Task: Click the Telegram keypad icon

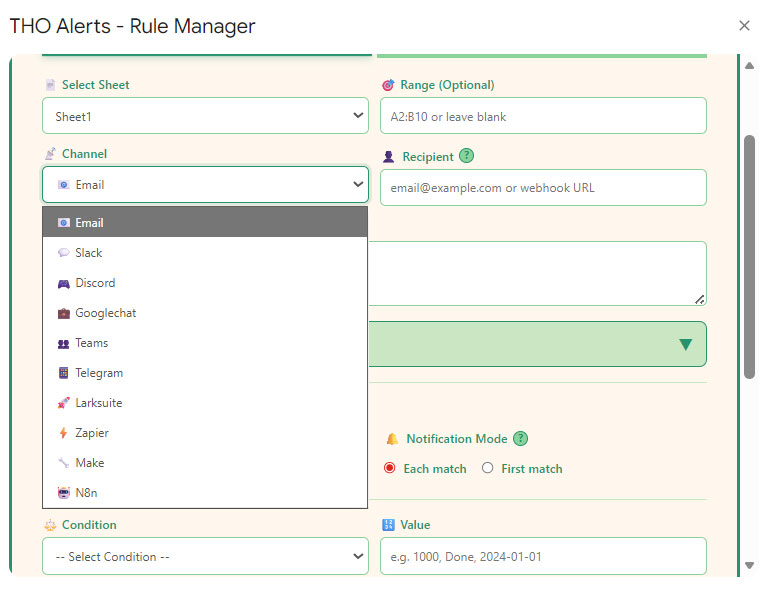Action: [x=64, y=373]
